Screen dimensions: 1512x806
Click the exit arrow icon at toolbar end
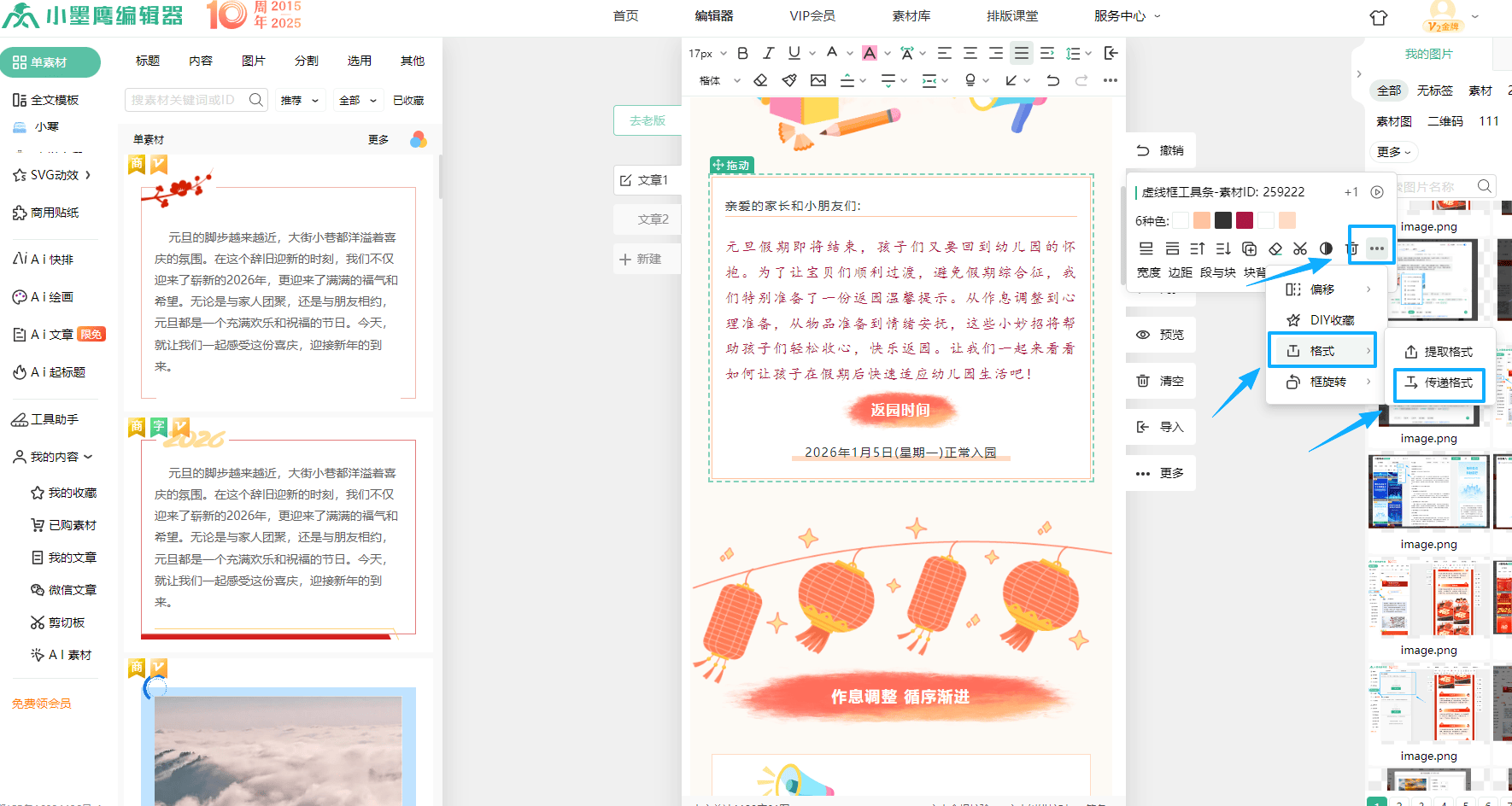pyautogui.click(x=1111, y=53)
